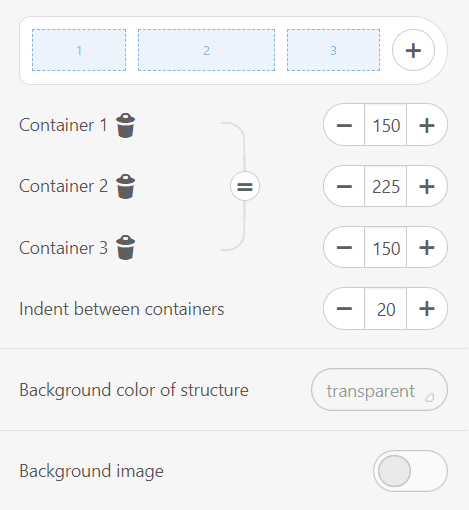The width and height of the screenshot is (469, 510).
Task: Add a new container with plus circle
Action: point(413,50)
